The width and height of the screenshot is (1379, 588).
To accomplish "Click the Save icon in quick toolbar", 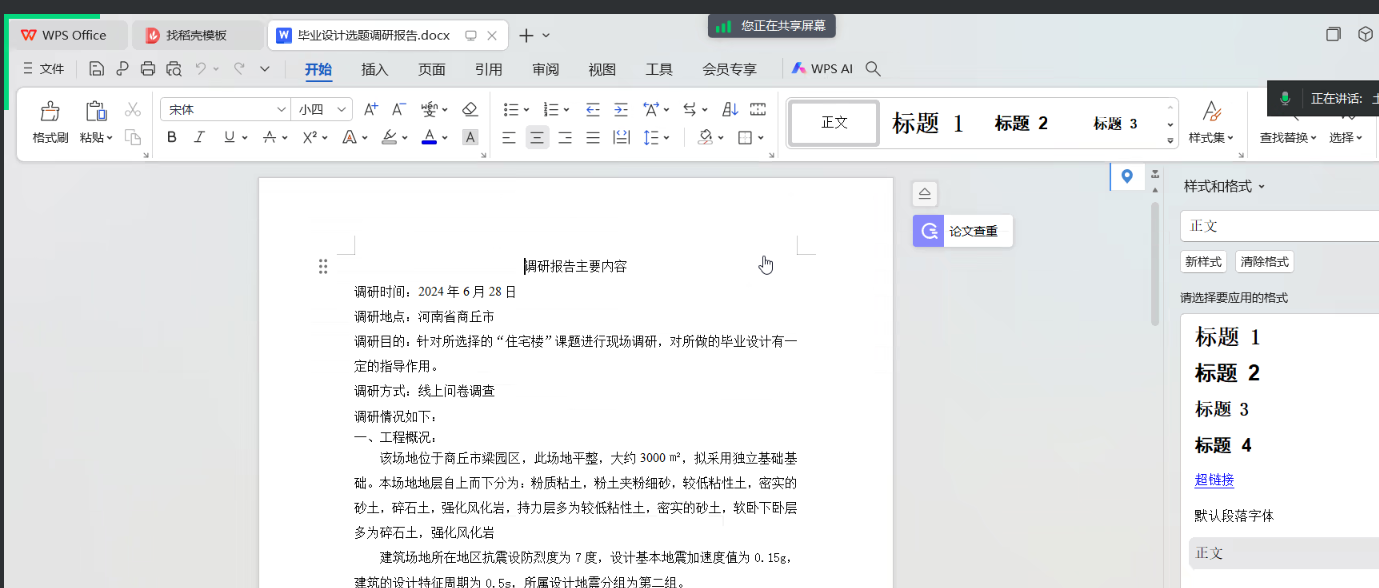I will pos(96,69).
